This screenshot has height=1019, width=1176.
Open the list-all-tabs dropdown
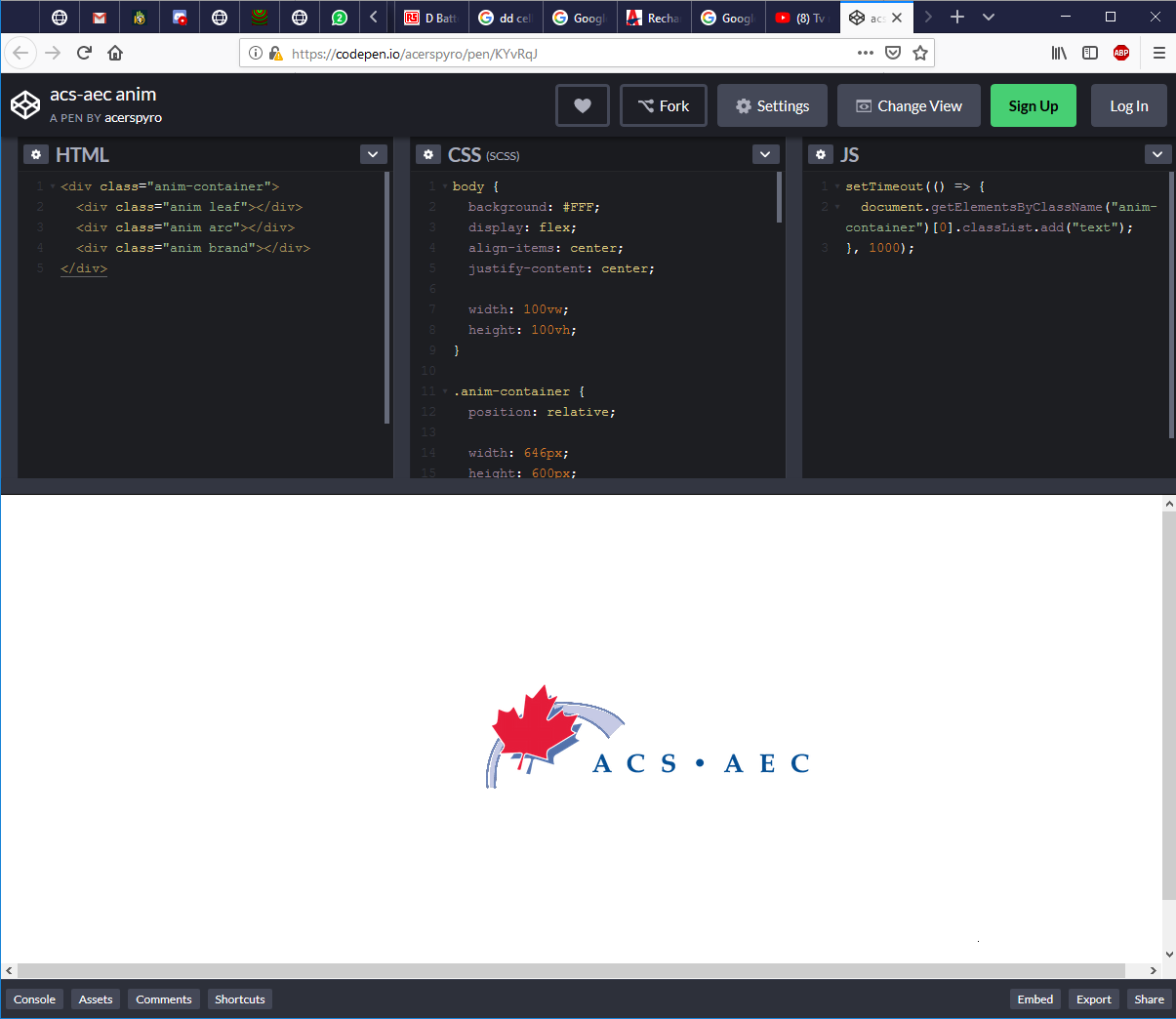pyautogui.click(x=989, y=17)
